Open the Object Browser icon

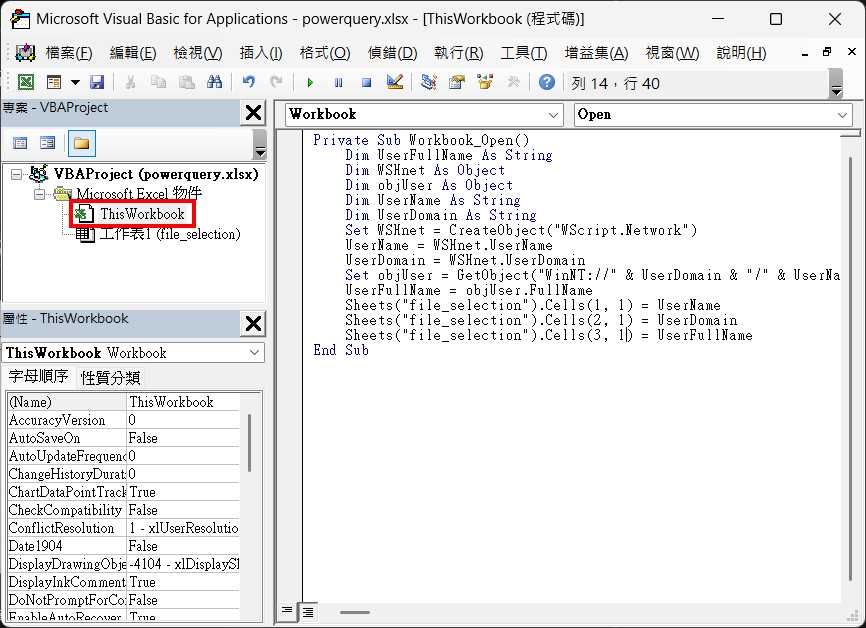485,83
